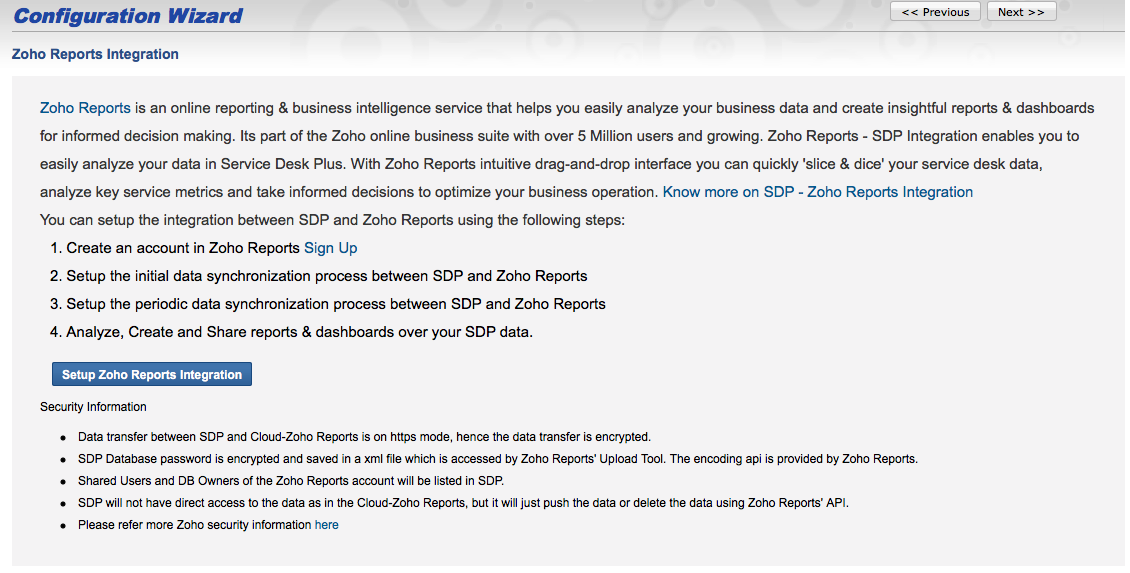Viewport: 1130px width, 573px height.
Task: Click the Shared Users and DB Owners bullet
Action: pyautogui.click(x=290, y=481)
